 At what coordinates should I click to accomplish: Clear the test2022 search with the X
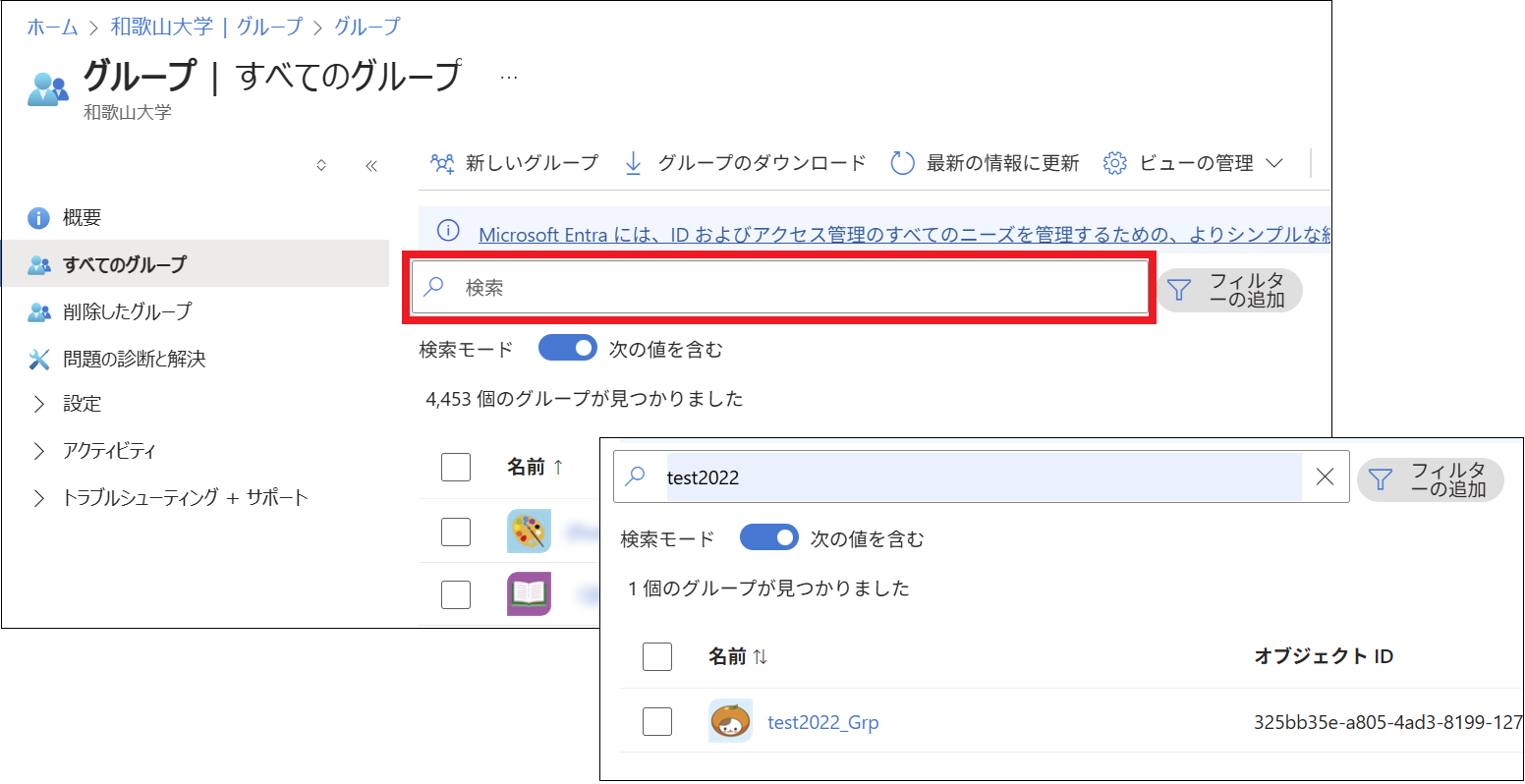[1327, 477]
